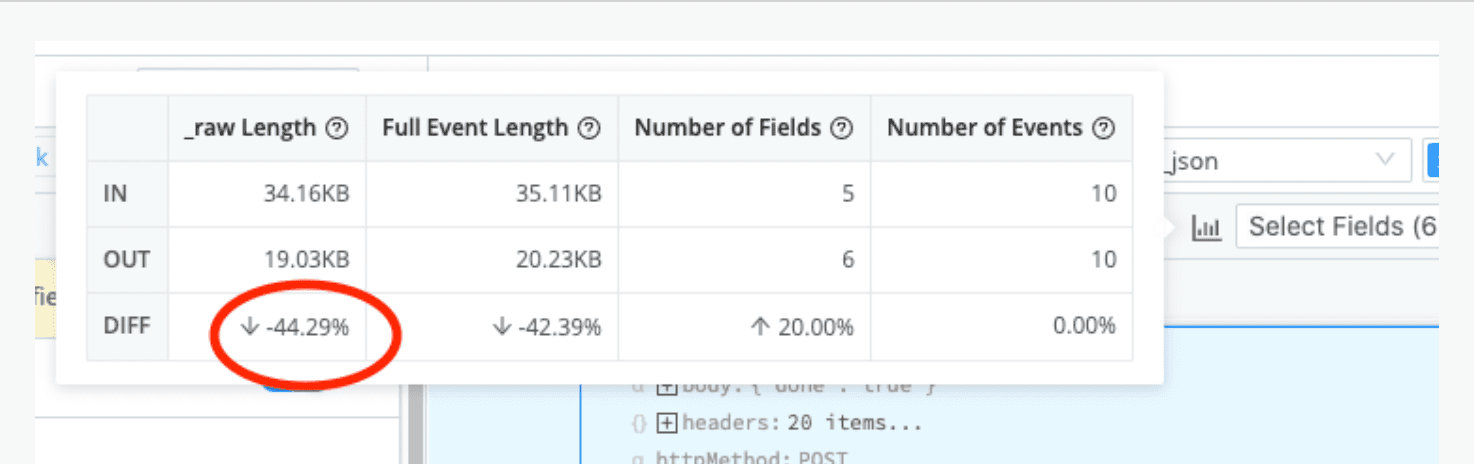The image size is (1474, 464).
Task: Click the down arrow in Full Event Length DIFF
Action: (502, 326)
